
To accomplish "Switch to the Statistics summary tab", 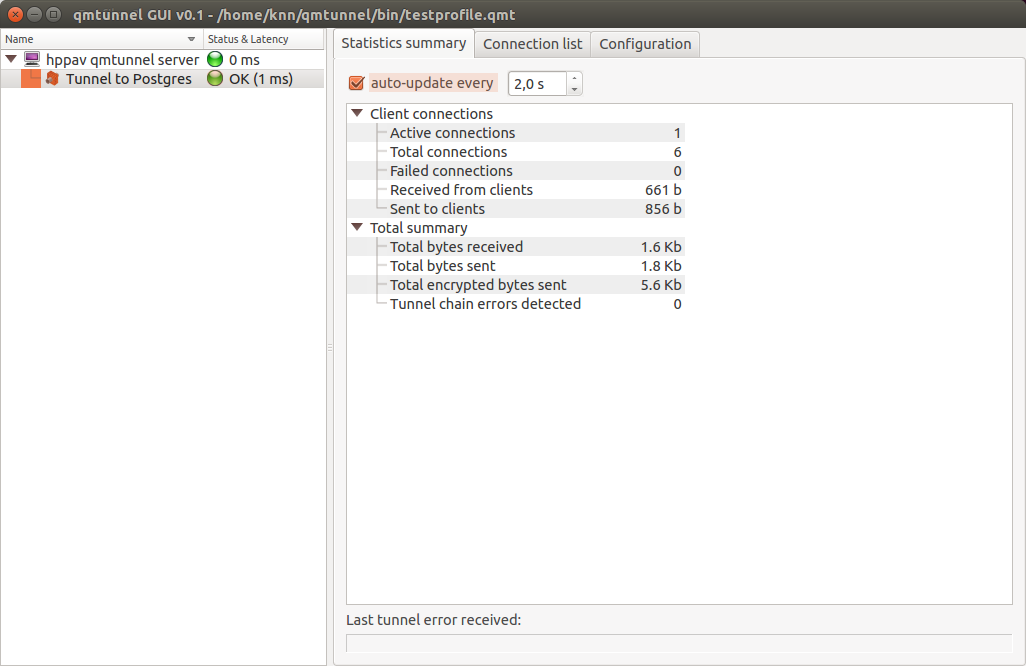I will coord(404,43).
